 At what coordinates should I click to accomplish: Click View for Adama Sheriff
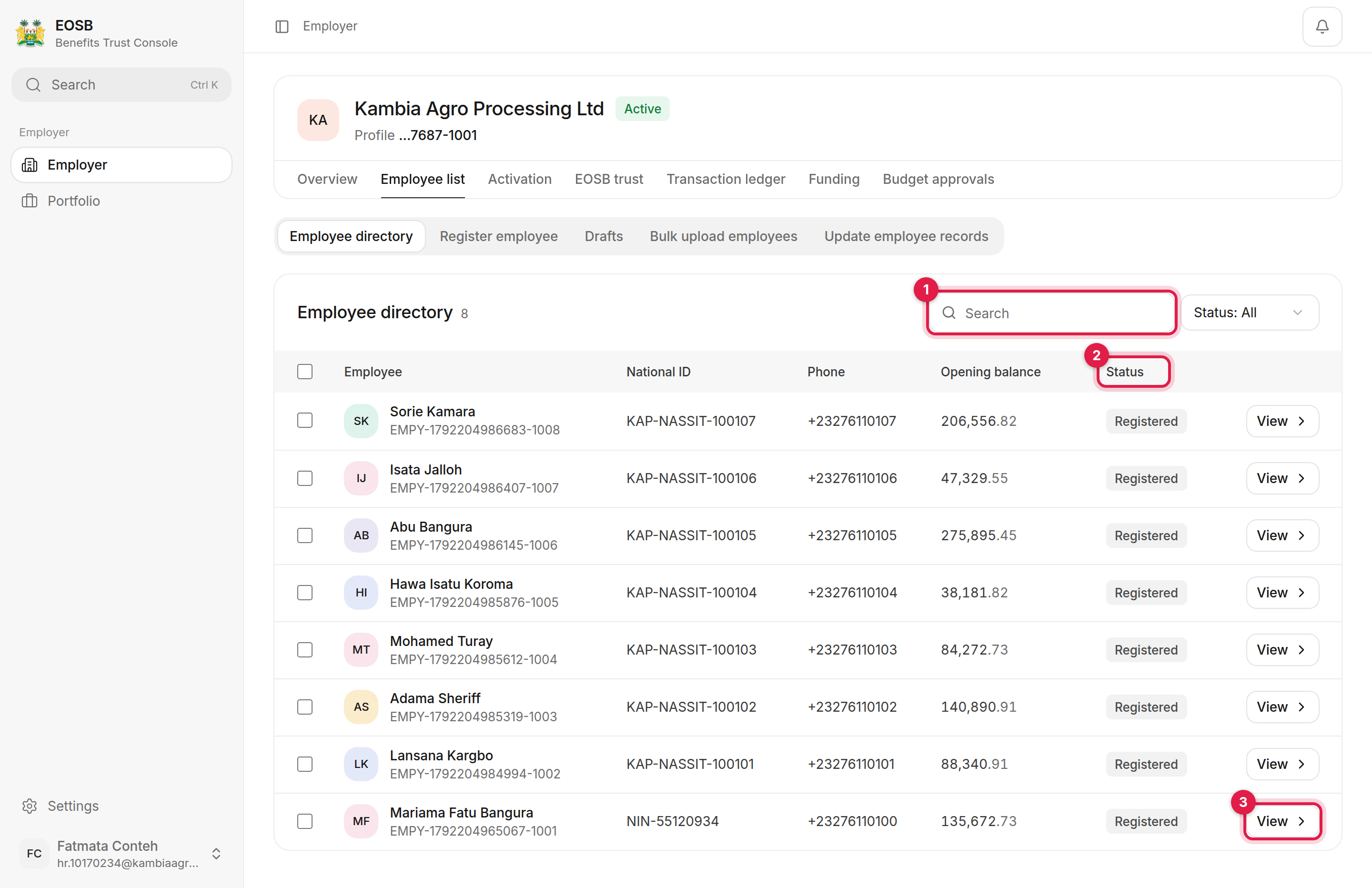1282,707
